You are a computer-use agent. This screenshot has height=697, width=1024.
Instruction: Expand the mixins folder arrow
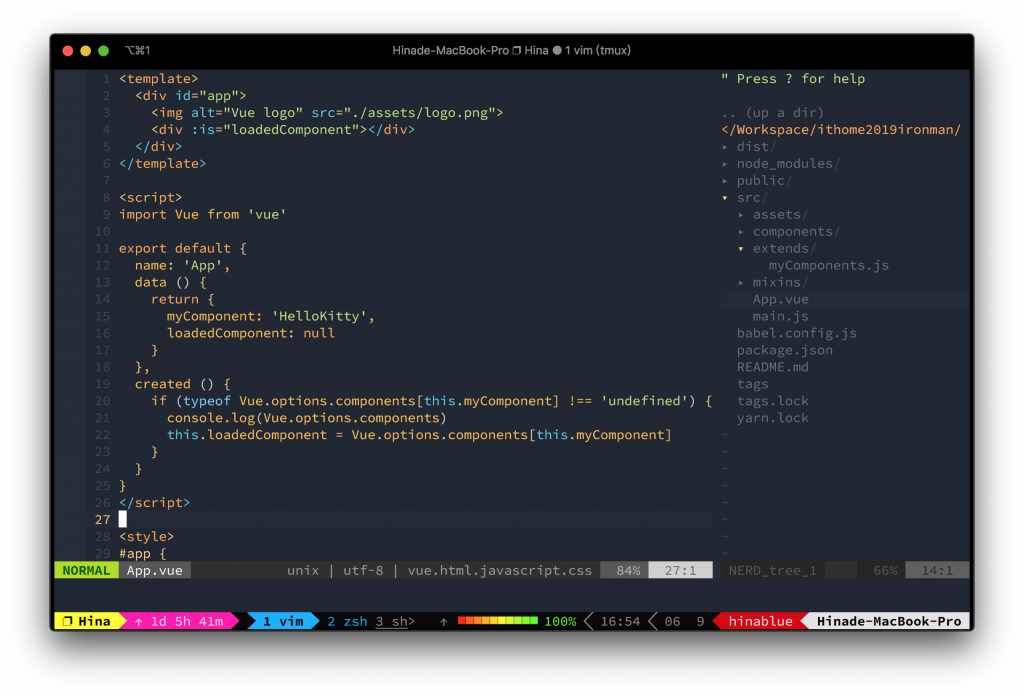[x=741, y=283]
